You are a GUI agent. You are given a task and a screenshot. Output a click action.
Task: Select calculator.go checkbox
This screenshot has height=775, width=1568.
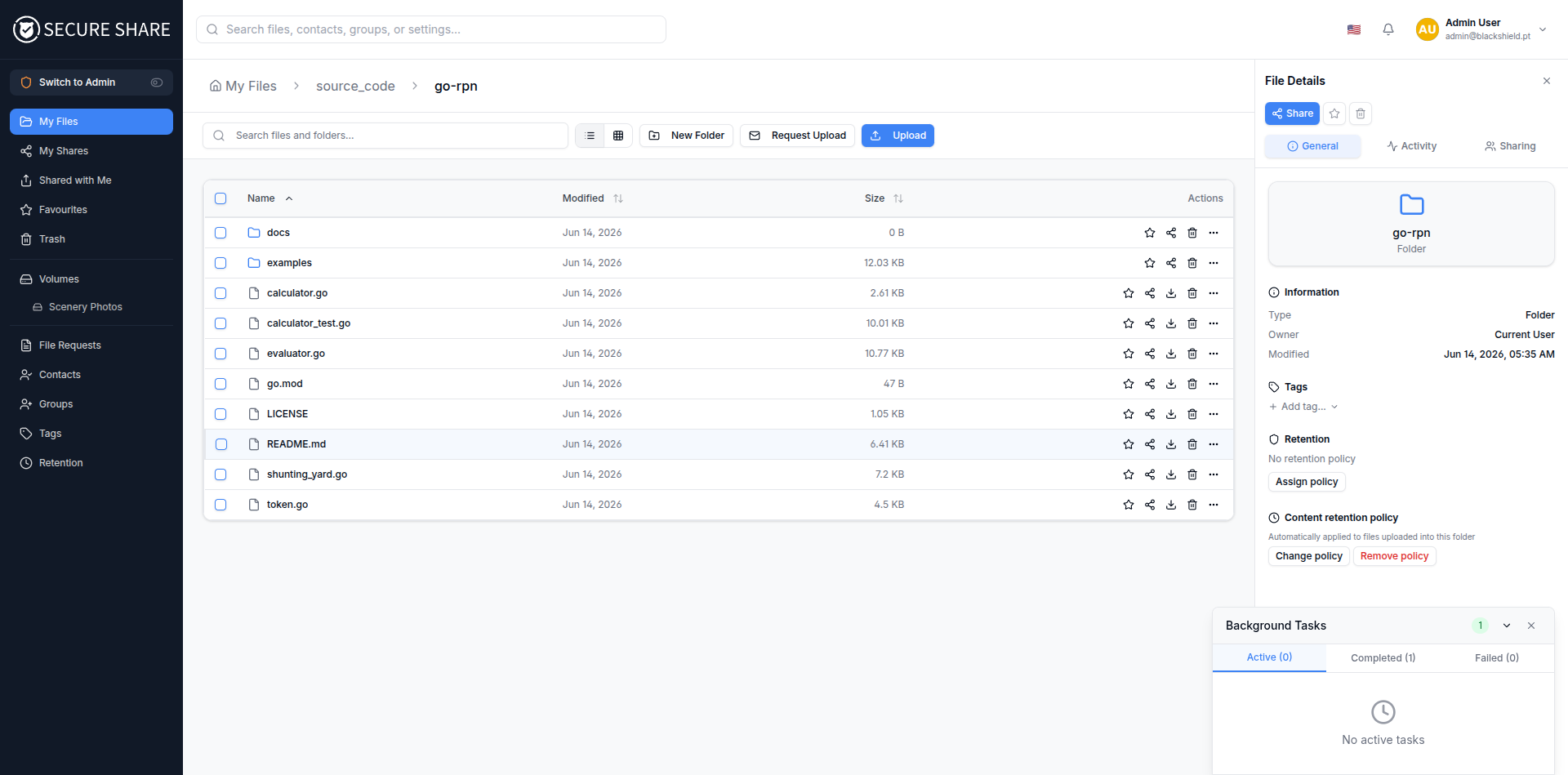(x=220, y=293)
